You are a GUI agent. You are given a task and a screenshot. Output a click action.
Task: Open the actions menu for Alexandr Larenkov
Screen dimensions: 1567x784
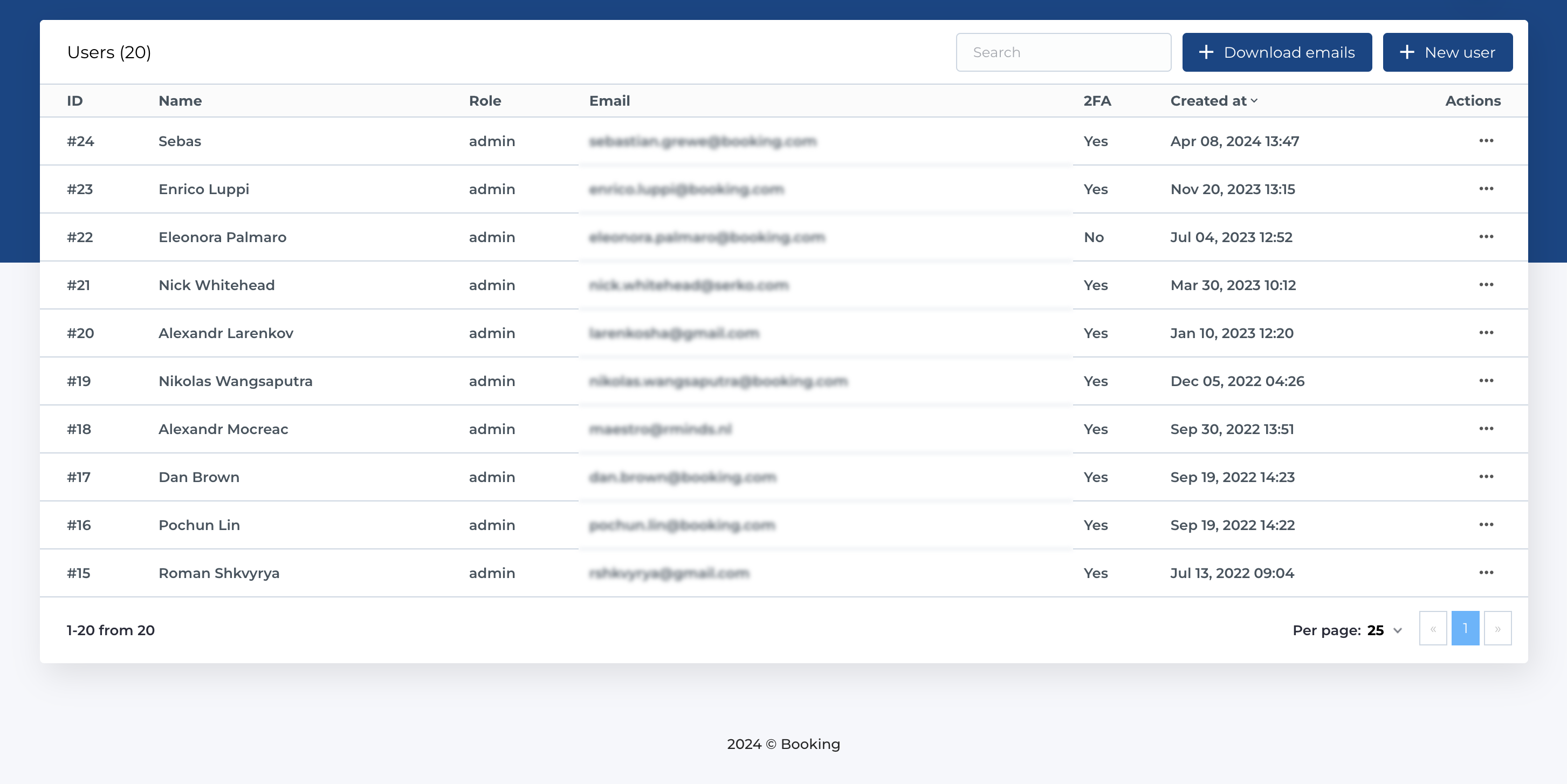(1487, 333)
